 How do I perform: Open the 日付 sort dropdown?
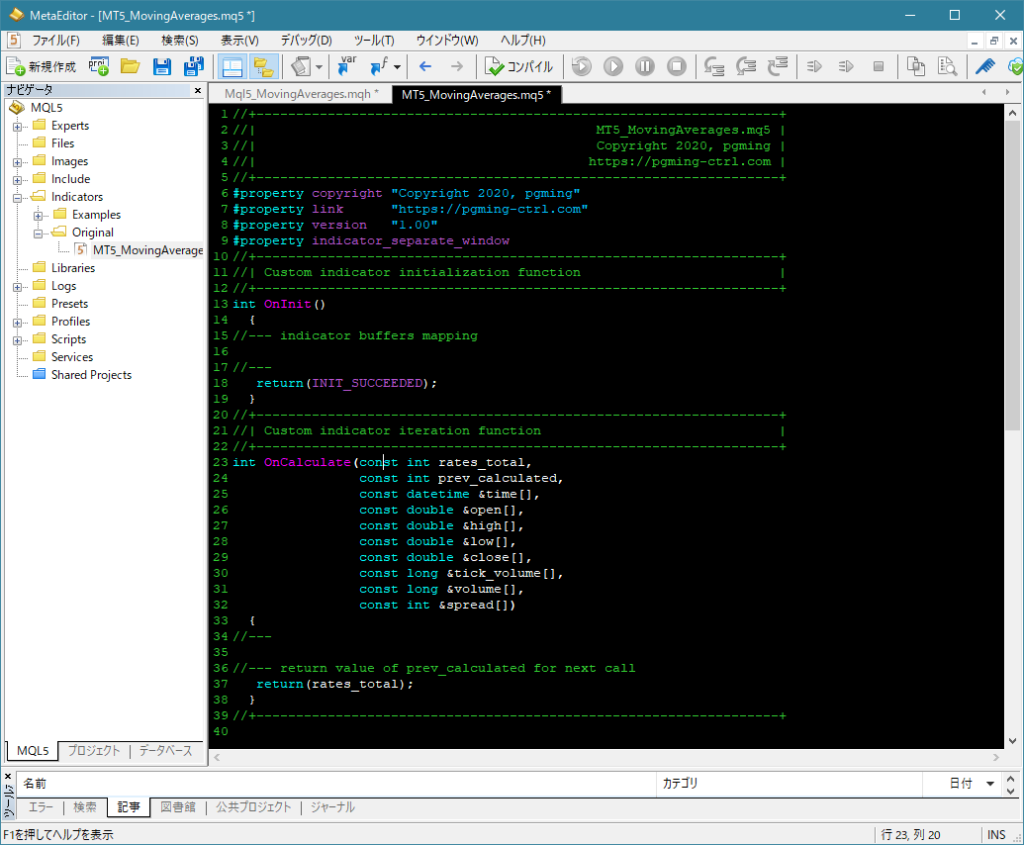[992, 784]
